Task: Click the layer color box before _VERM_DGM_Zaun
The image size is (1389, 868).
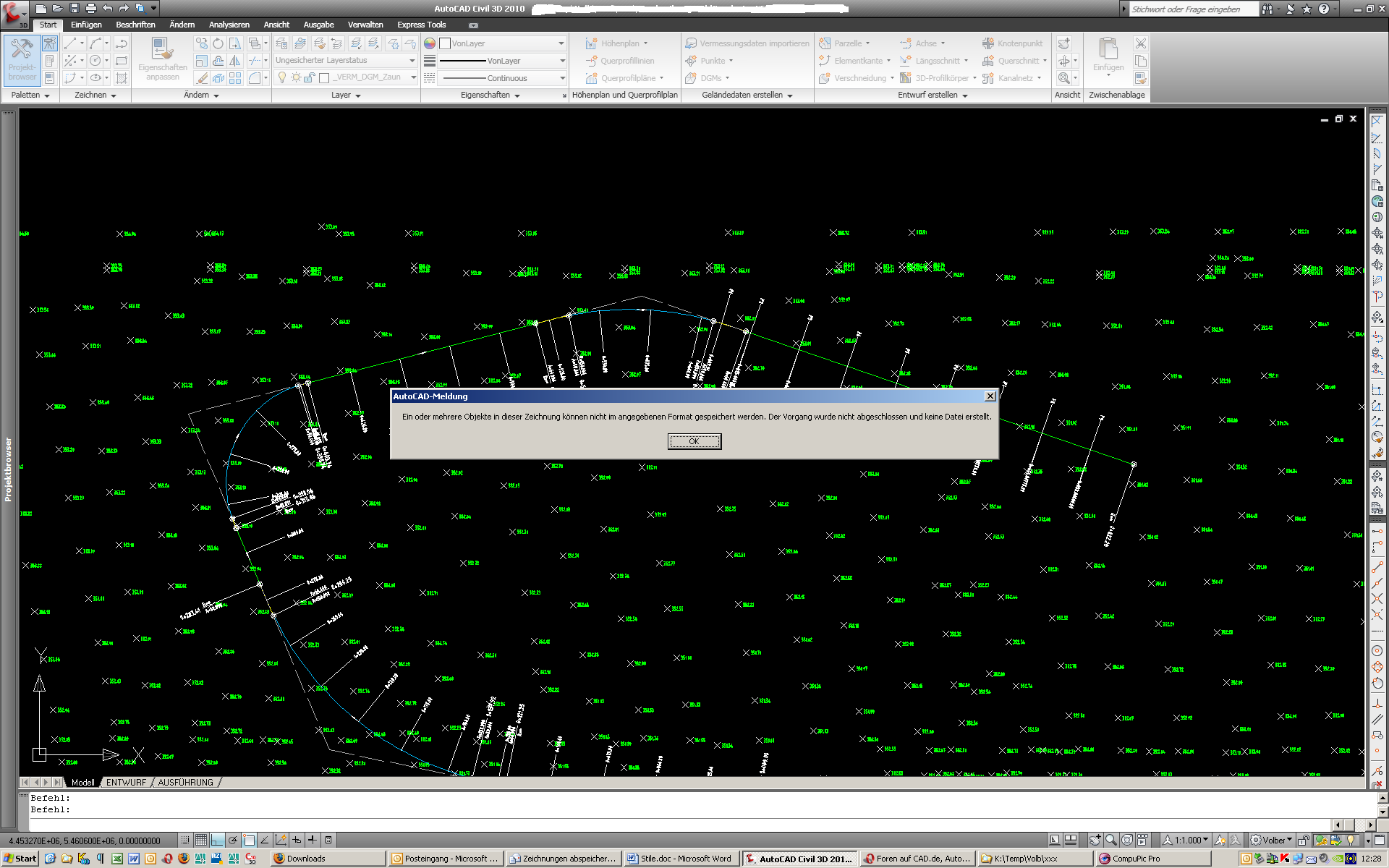Action: click(x=324, y=77)
